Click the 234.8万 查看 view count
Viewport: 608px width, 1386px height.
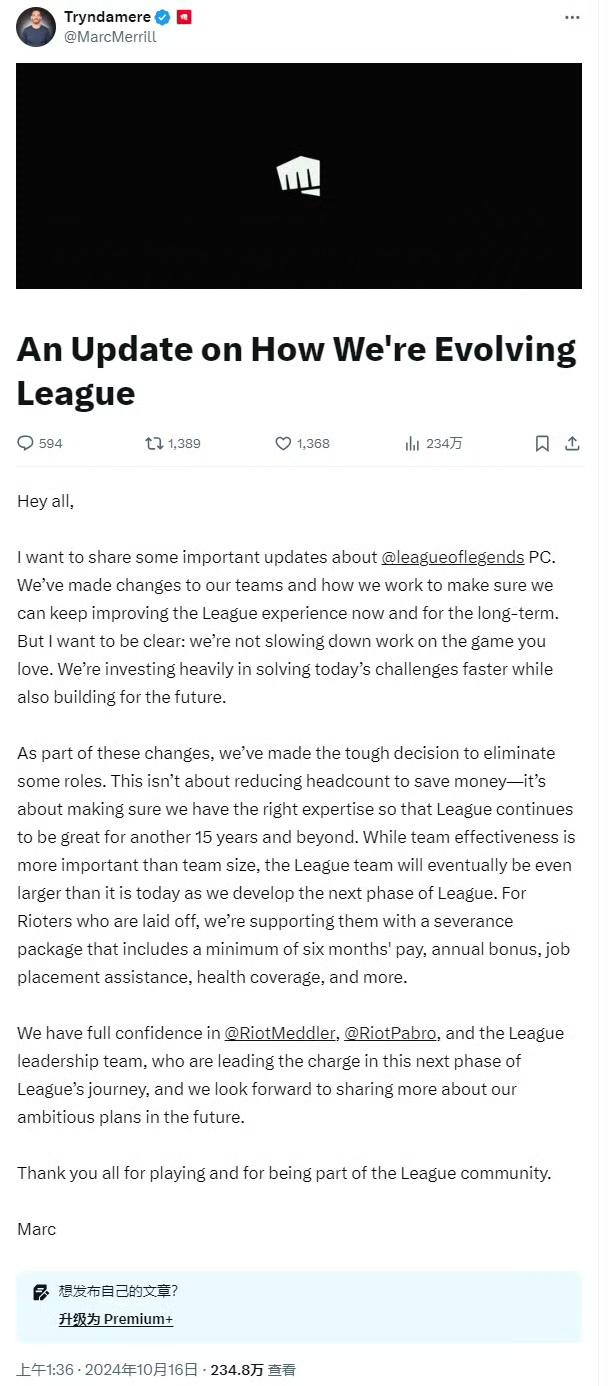tap(252, 1370)
